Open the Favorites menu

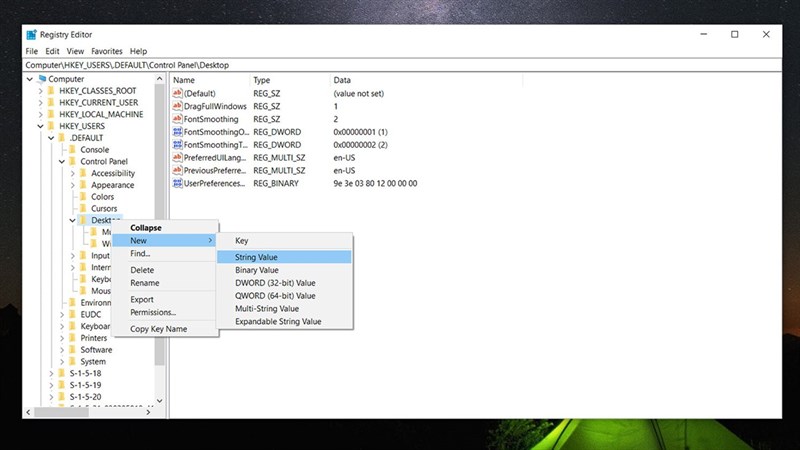tap(107, 51)
